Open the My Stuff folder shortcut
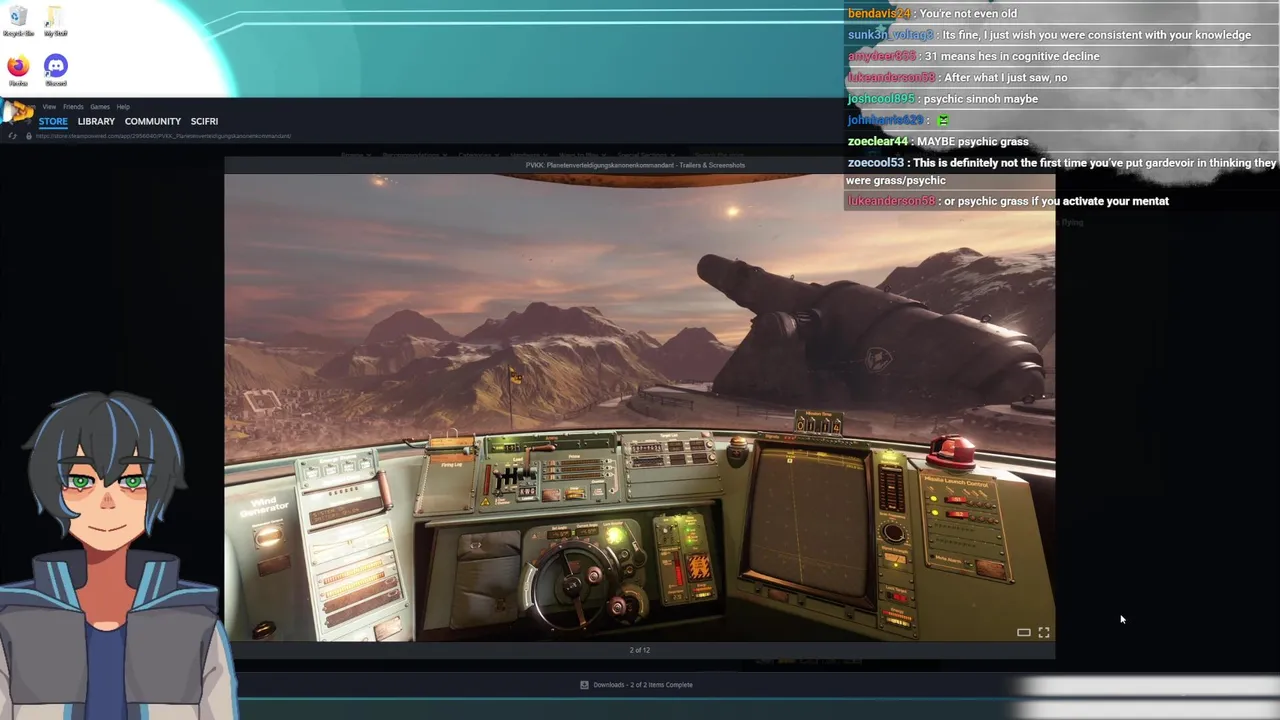1280x720 pixels. pos(55,22)
